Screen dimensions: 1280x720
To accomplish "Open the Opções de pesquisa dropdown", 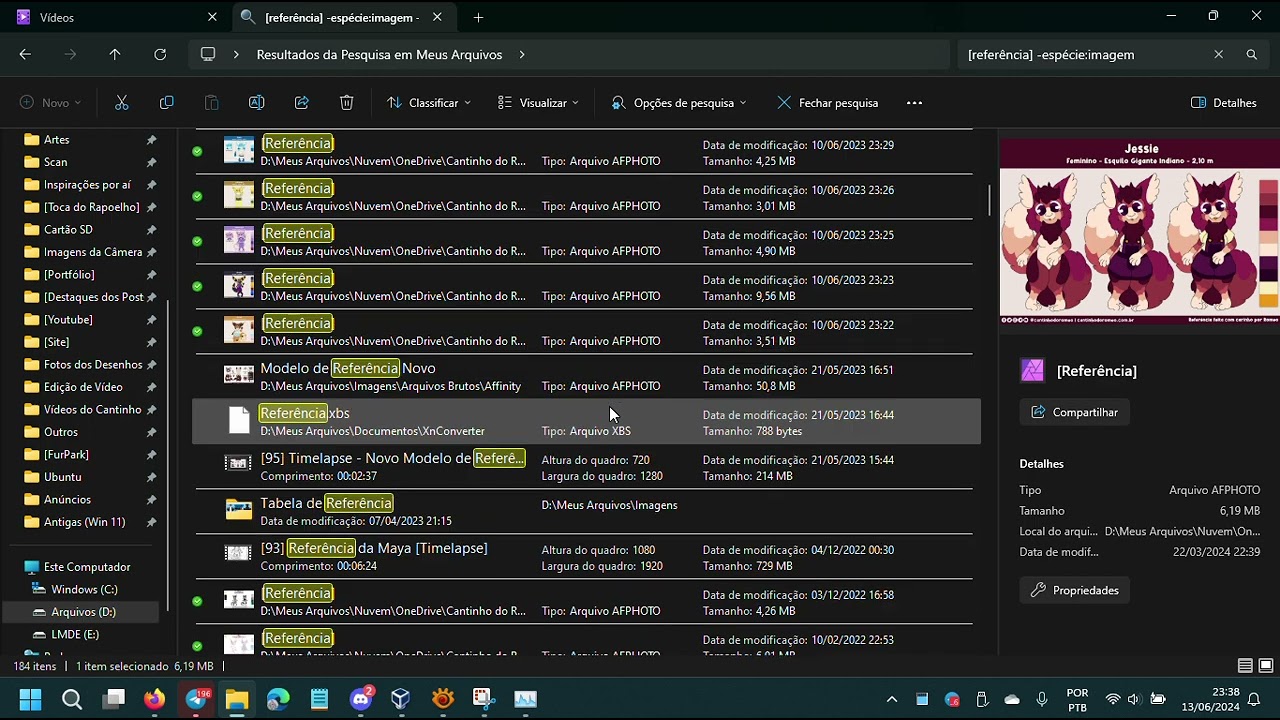I will tap(679, 103).
